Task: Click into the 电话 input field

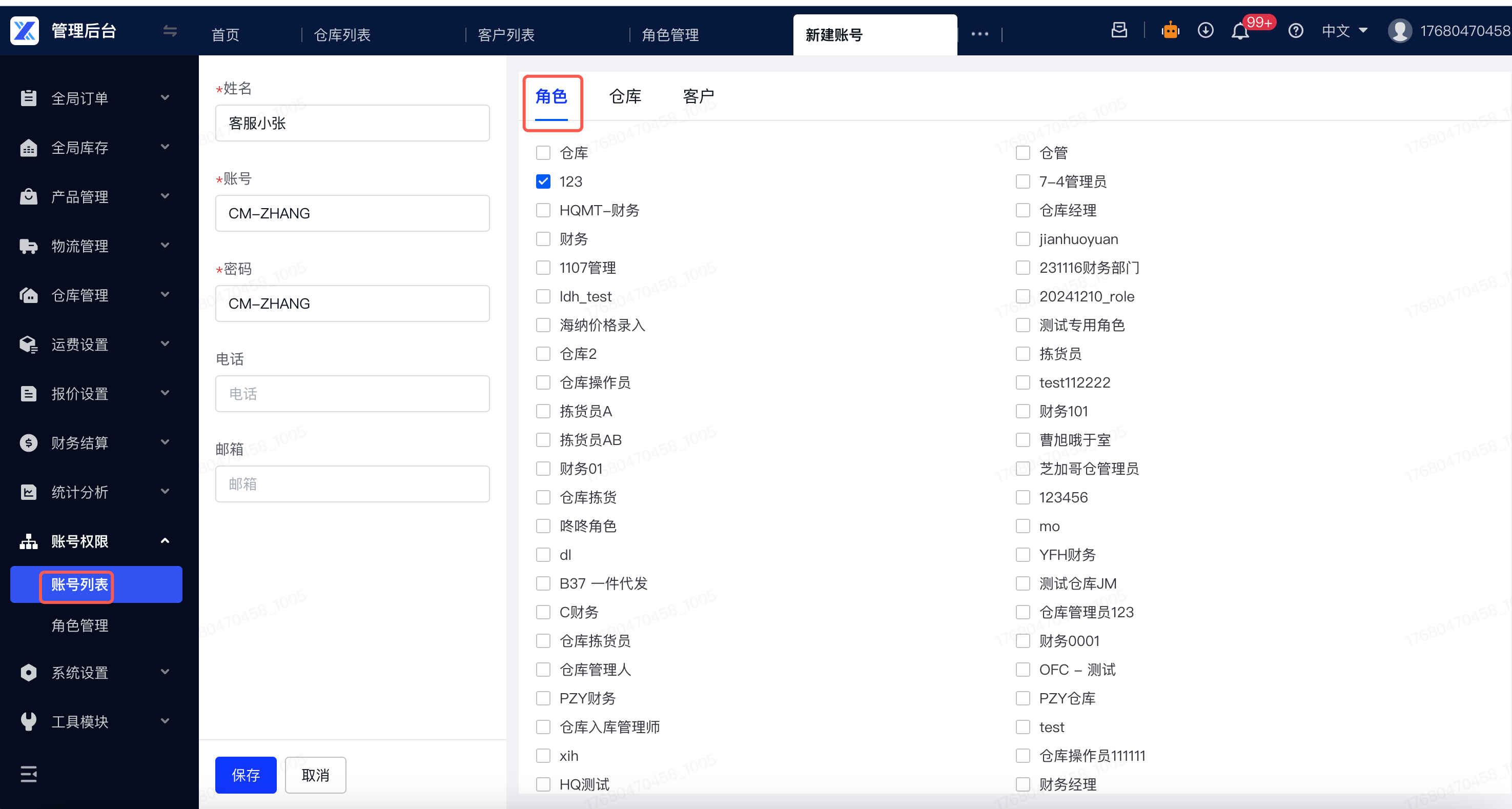Action: tap(352, 393)
